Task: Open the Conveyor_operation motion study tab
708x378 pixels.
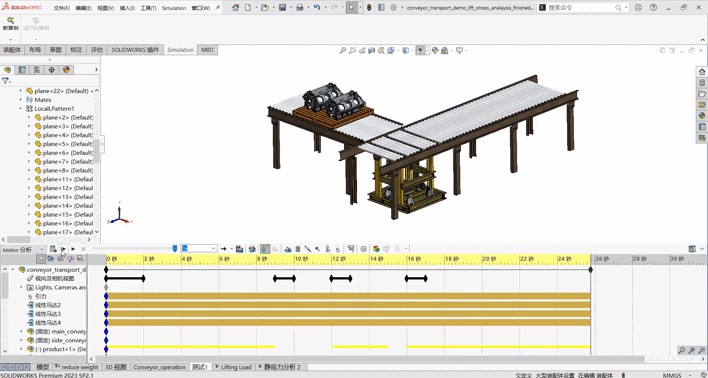Action: [159, 367]
